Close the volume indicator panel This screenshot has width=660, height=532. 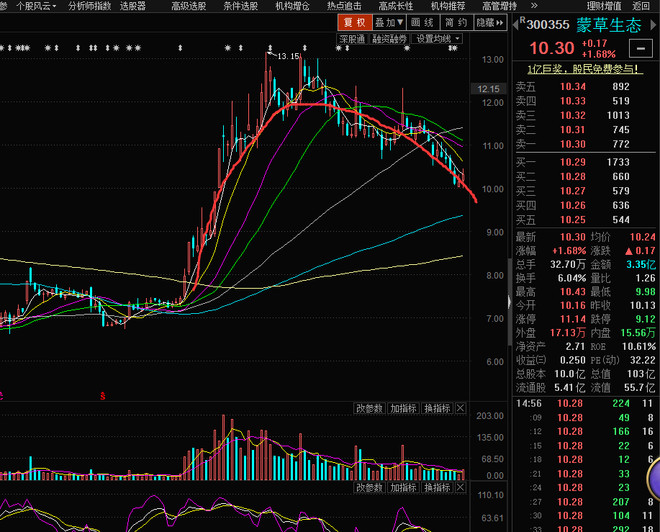click(460, 408)
